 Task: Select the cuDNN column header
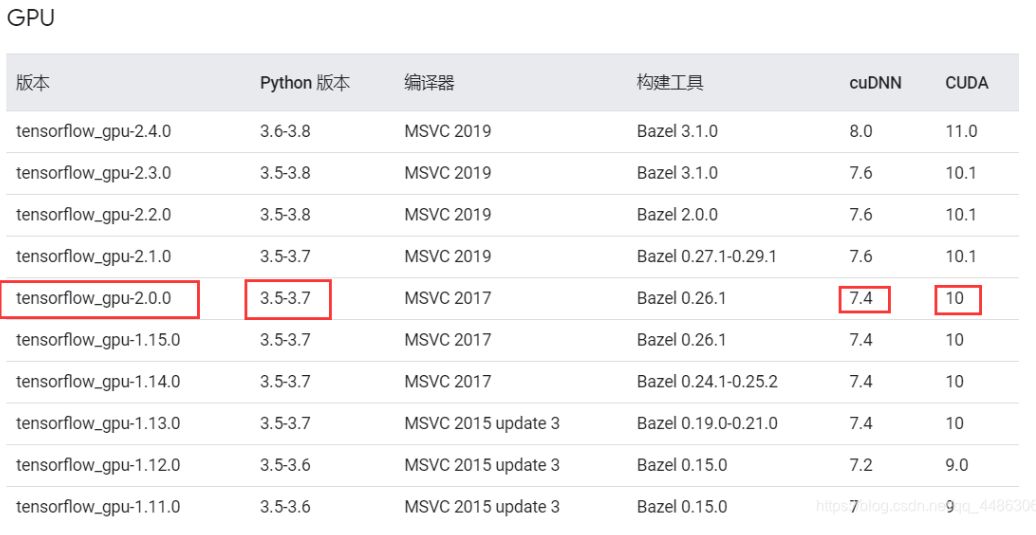[875, 83]
